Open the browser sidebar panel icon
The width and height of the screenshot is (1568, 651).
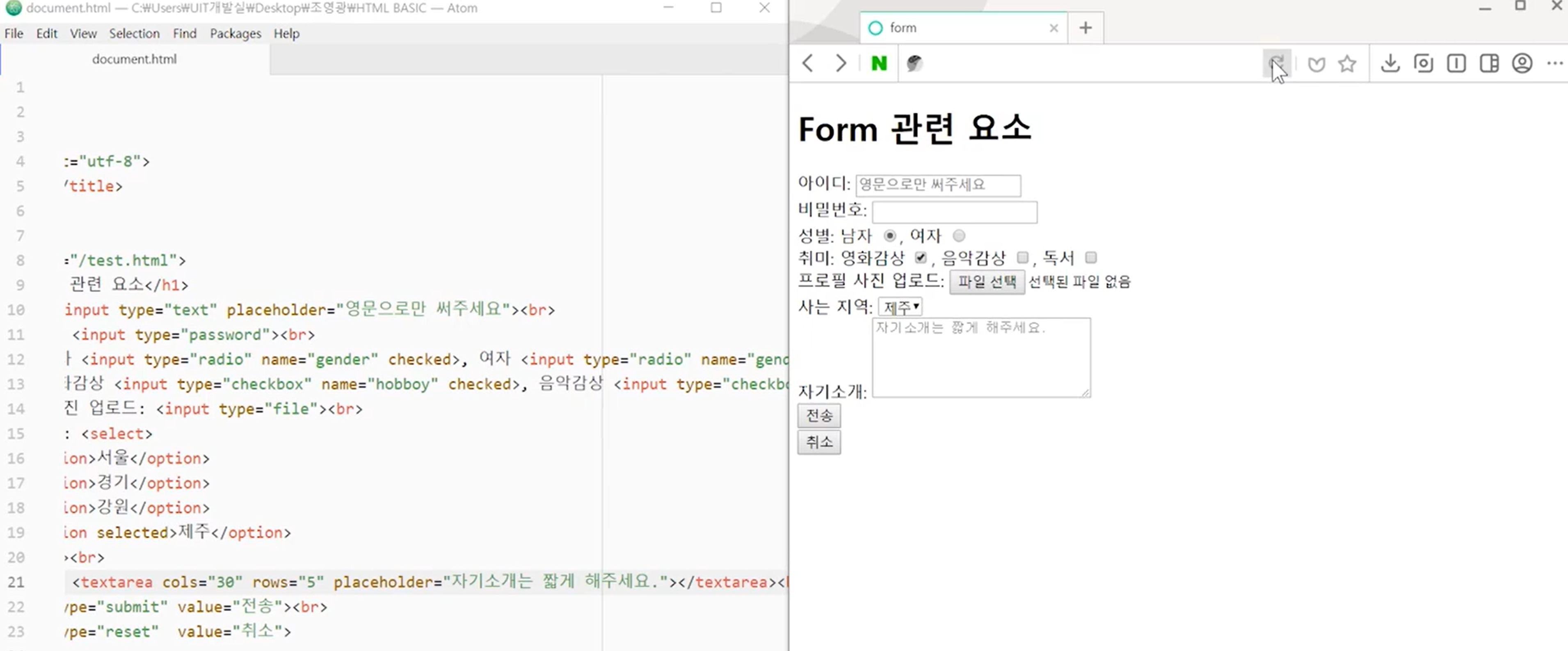click(1489, 63)
